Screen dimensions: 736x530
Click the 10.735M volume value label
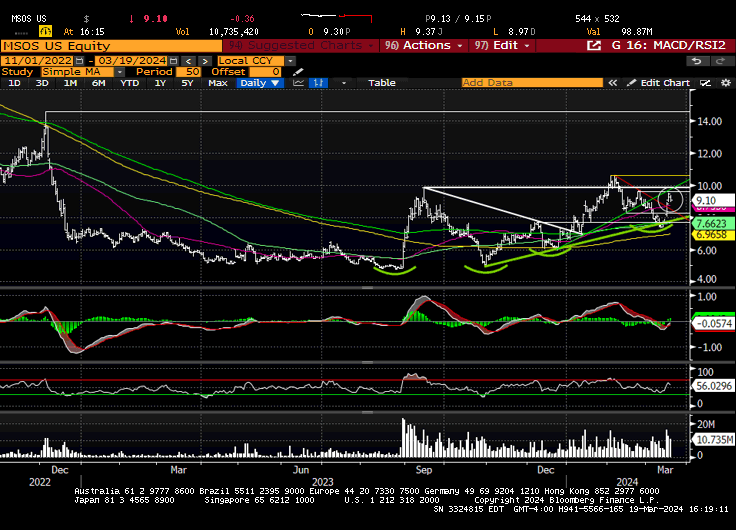click(713, 440)
